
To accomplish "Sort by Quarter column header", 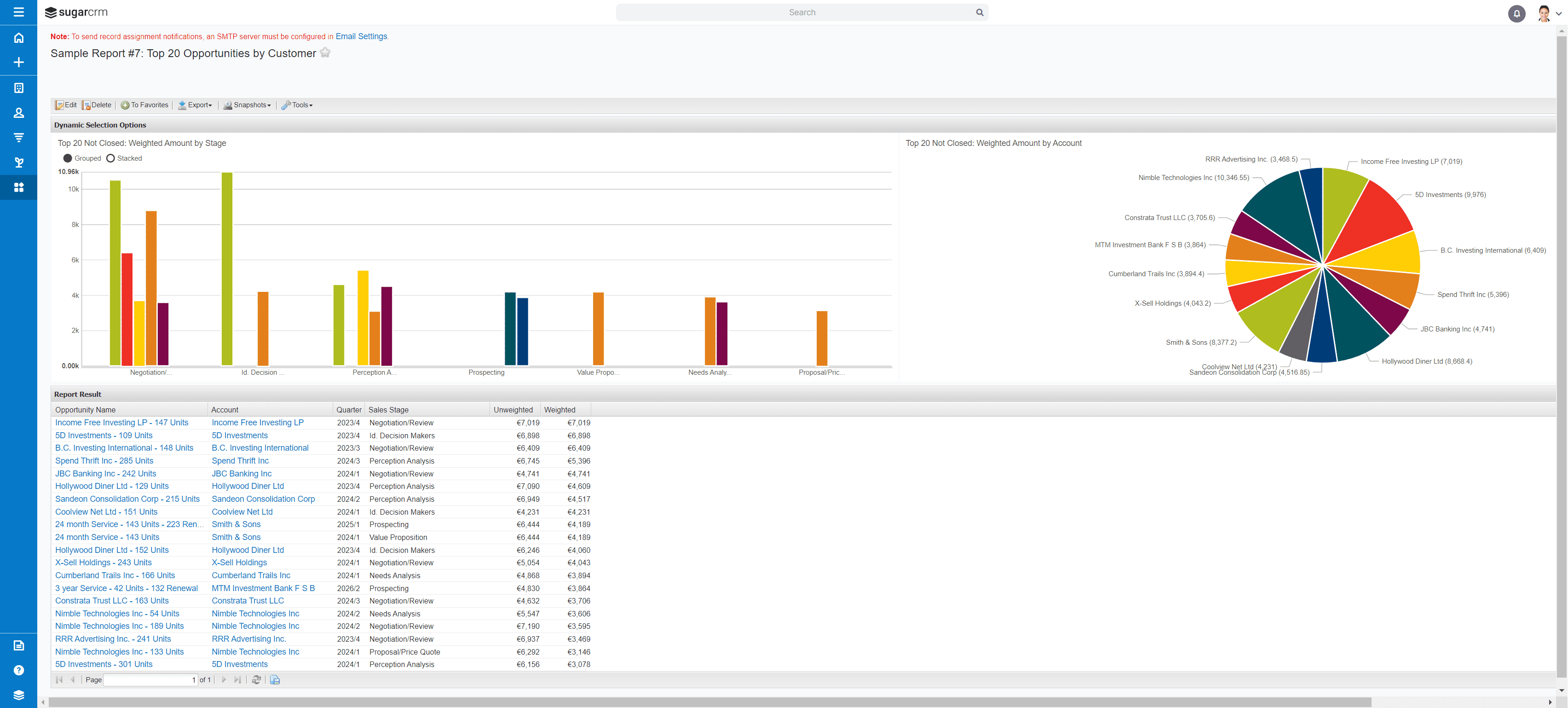I will pyautogui.click(x=349, y=410).
